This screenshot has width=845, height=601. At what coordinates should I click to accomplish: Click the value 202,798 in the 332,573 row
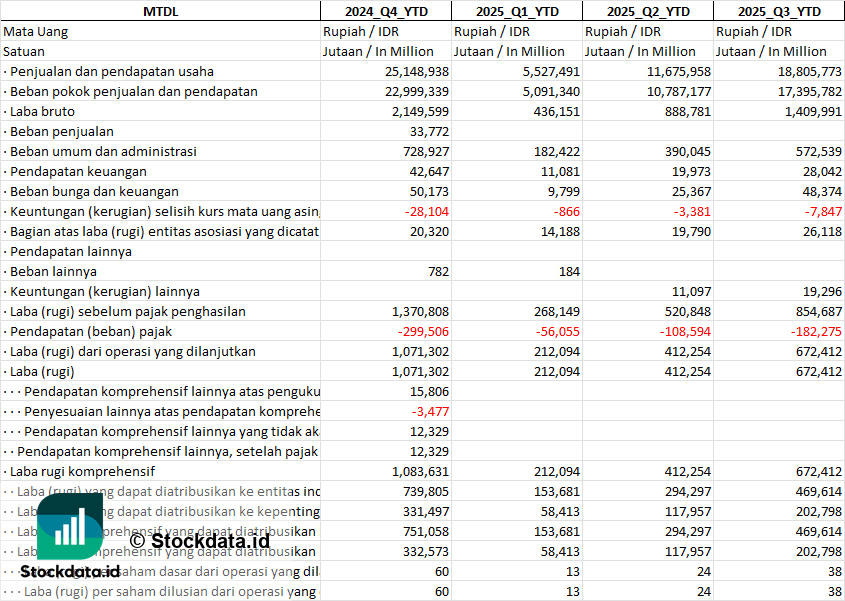point(819,551)
